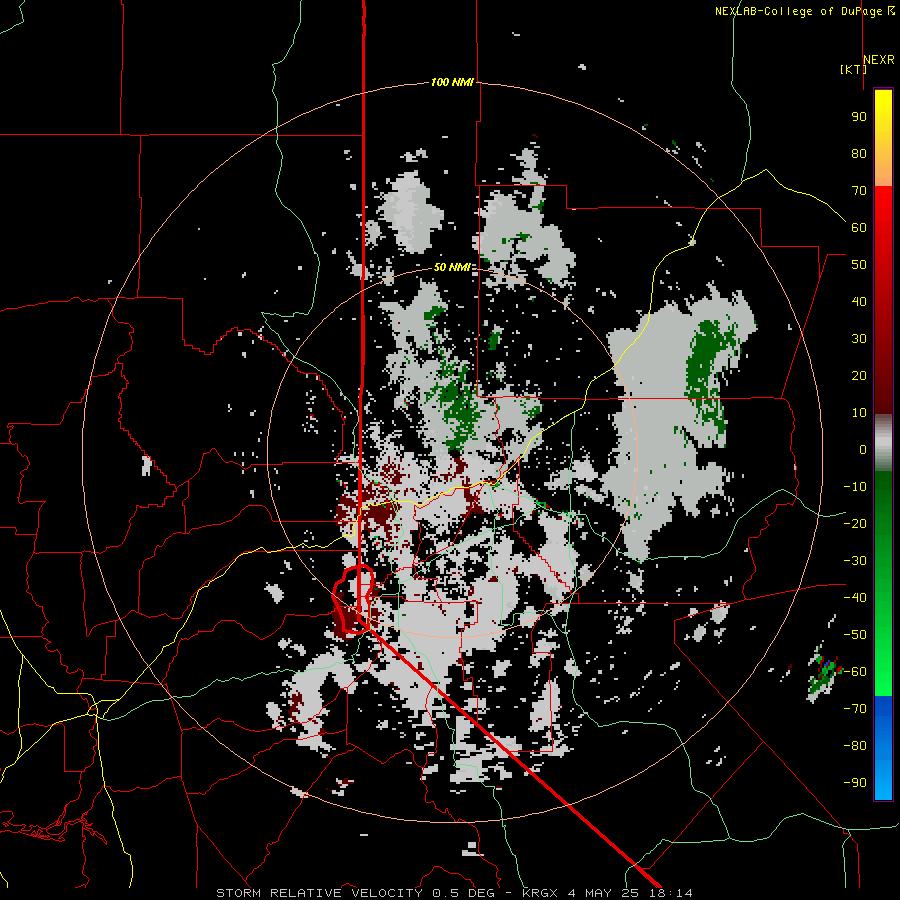The width and height of the screenshot is (900, 900).
Task: Click the 90 knot scale label at top
Action: [x=859, y=117]
